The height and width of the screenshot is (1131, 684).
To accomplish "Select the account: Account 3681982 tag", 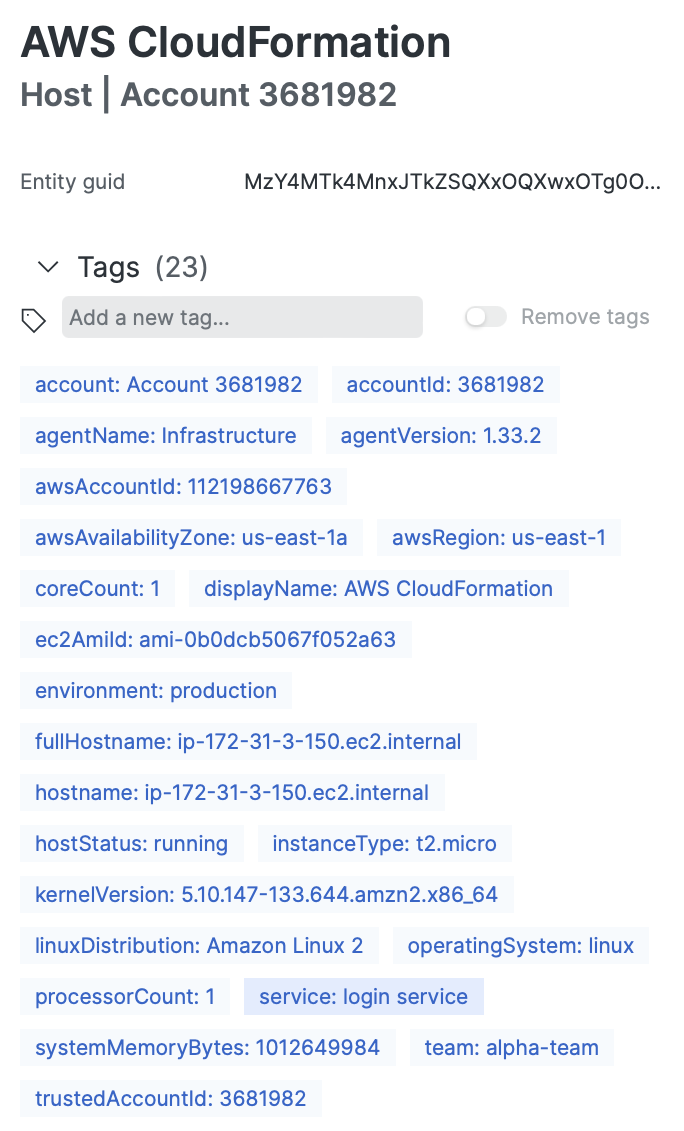I will point(168,384).
